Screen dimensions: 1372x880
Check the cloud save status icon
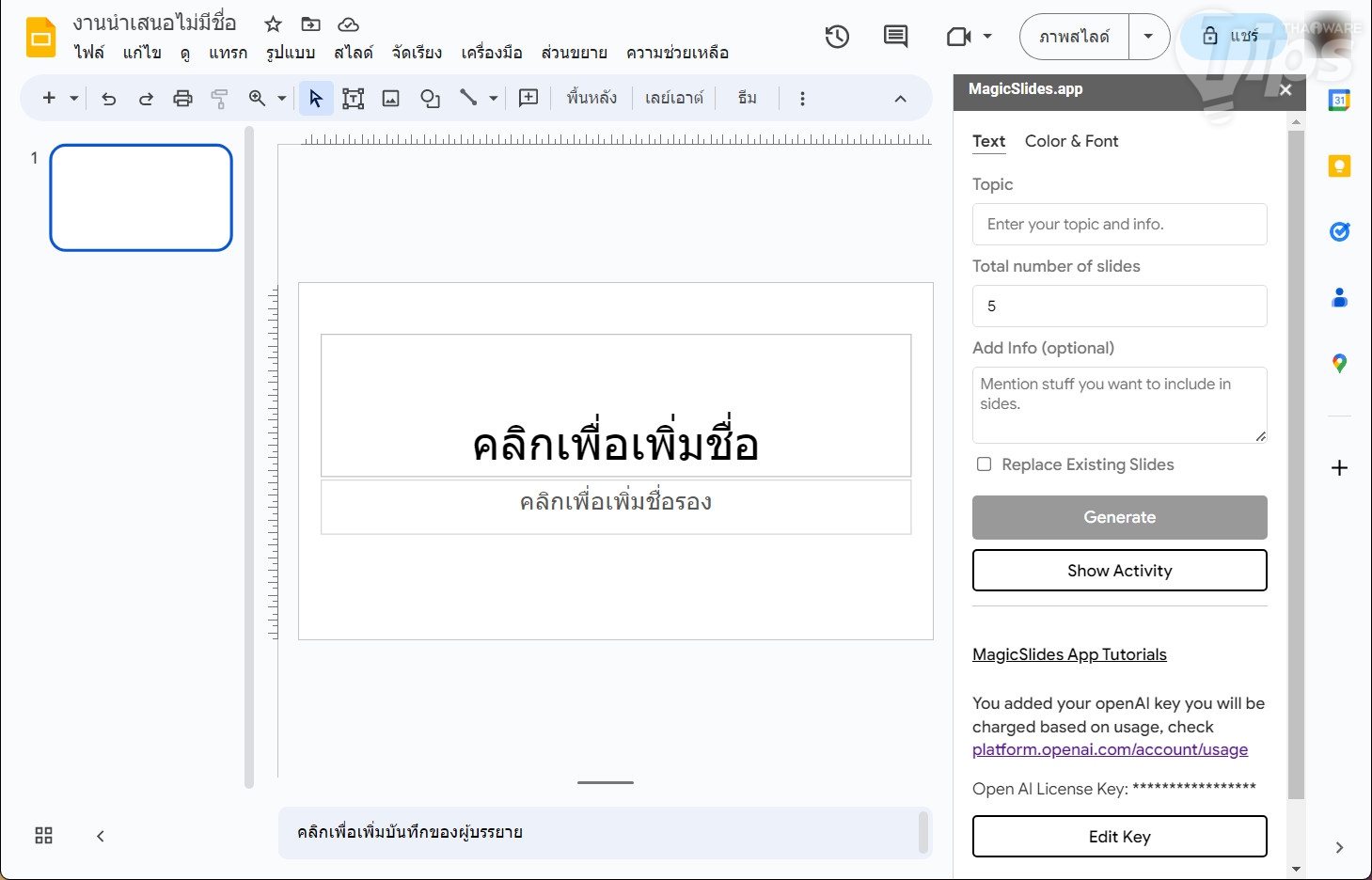point(348,24)
